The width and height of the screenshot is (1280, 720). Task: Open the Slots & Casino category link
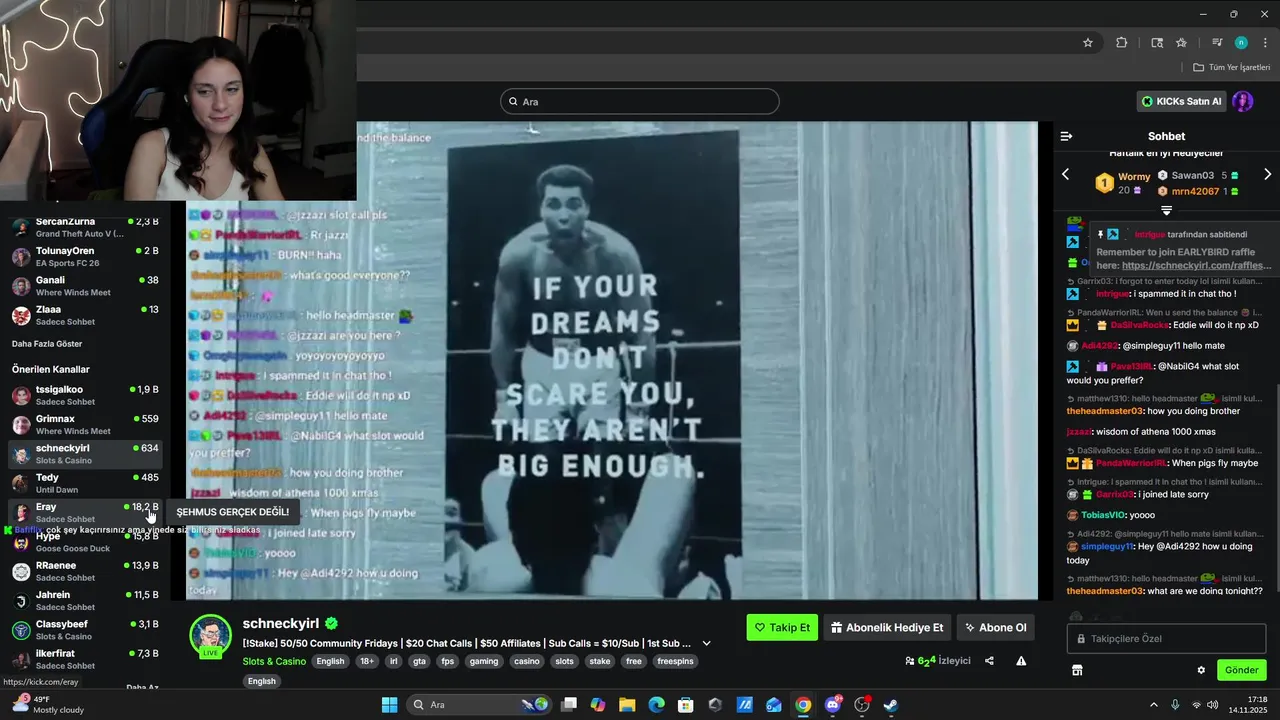[x=274, y=661]
